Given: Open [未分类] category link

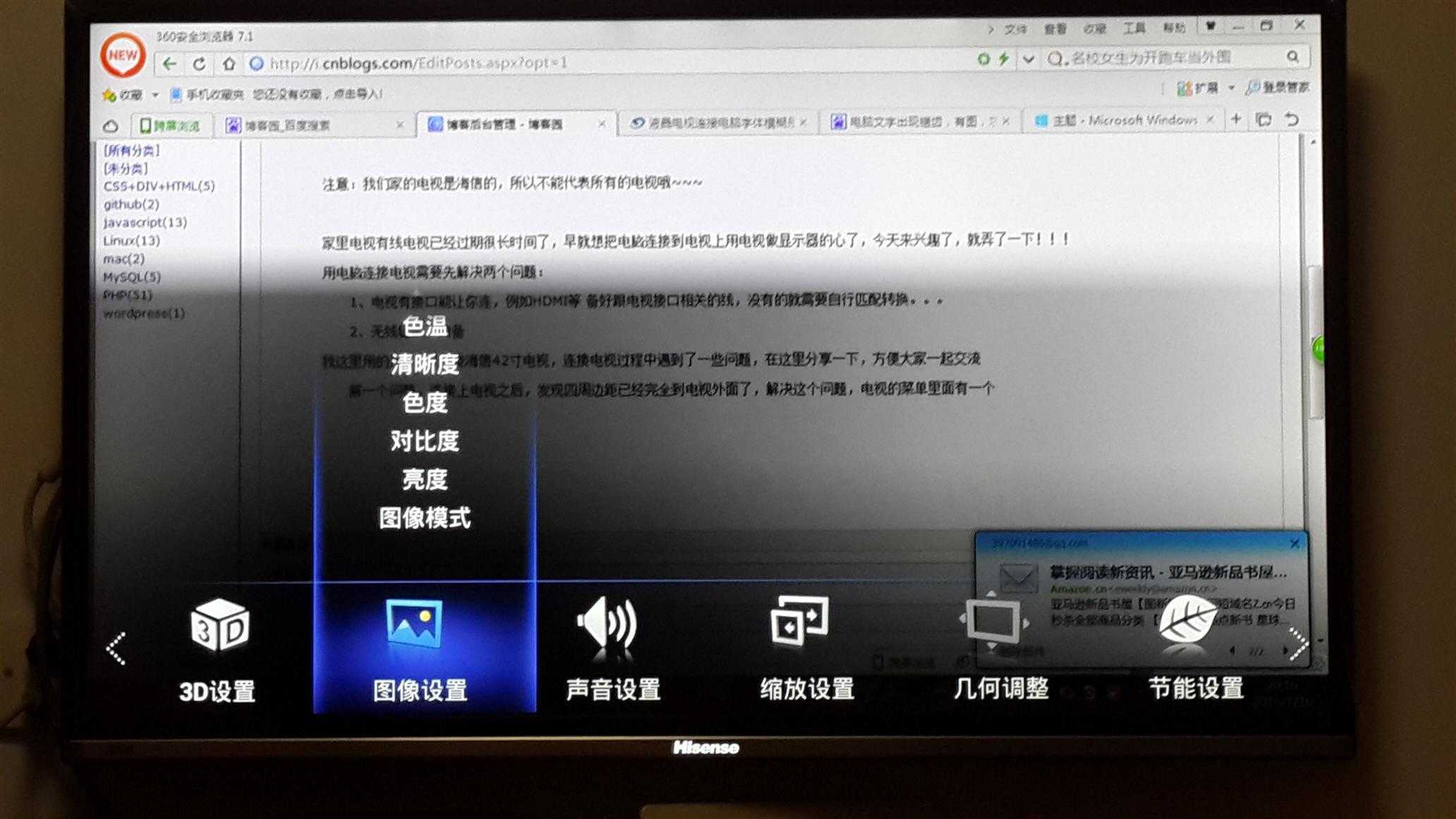Looking at the screenshot, I should 126,169.
